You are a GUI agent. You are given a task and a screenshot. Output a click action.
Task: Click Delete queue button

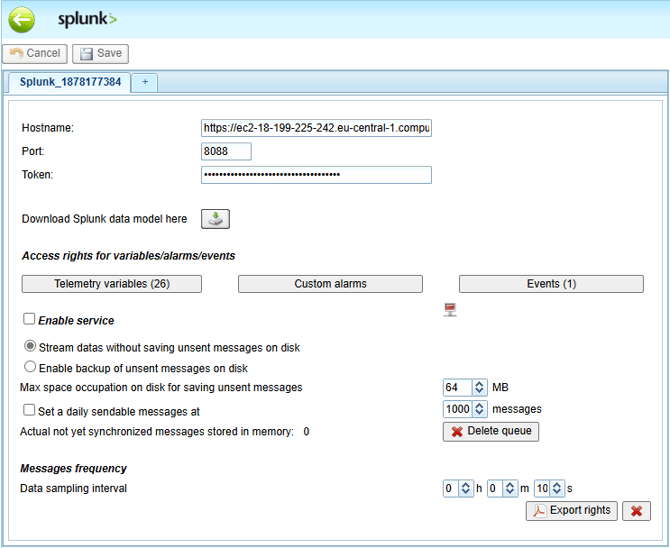click(x=491, y=431)
